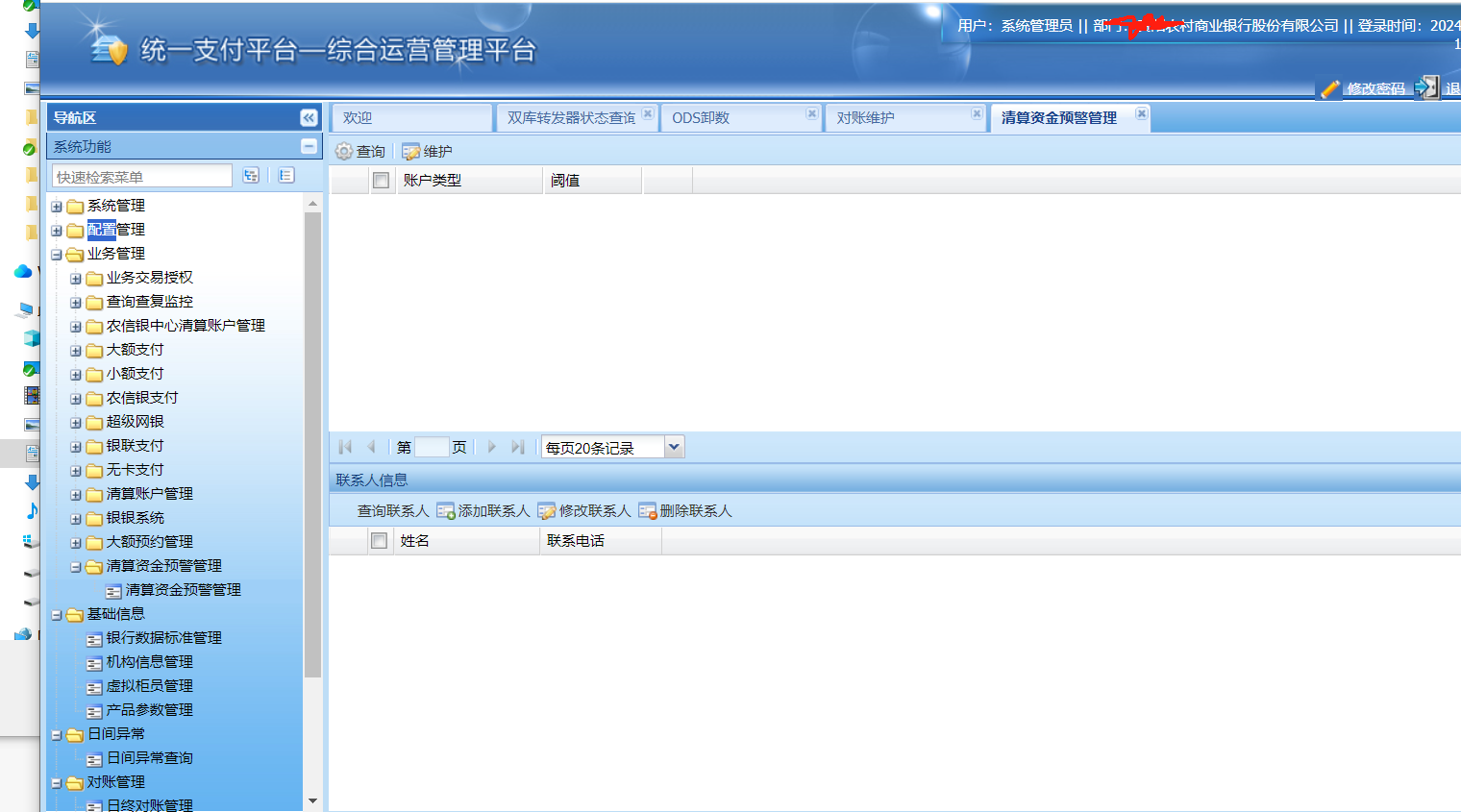Click 修改密码 pencil link

pyautogui.click(x=1364, y=88)
